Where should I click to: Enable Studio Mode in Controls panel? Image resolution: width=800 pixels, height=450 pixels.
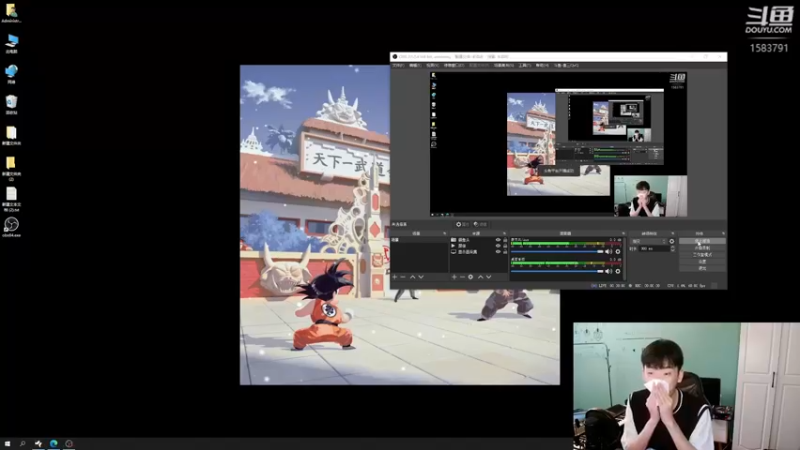coord(703,255)
